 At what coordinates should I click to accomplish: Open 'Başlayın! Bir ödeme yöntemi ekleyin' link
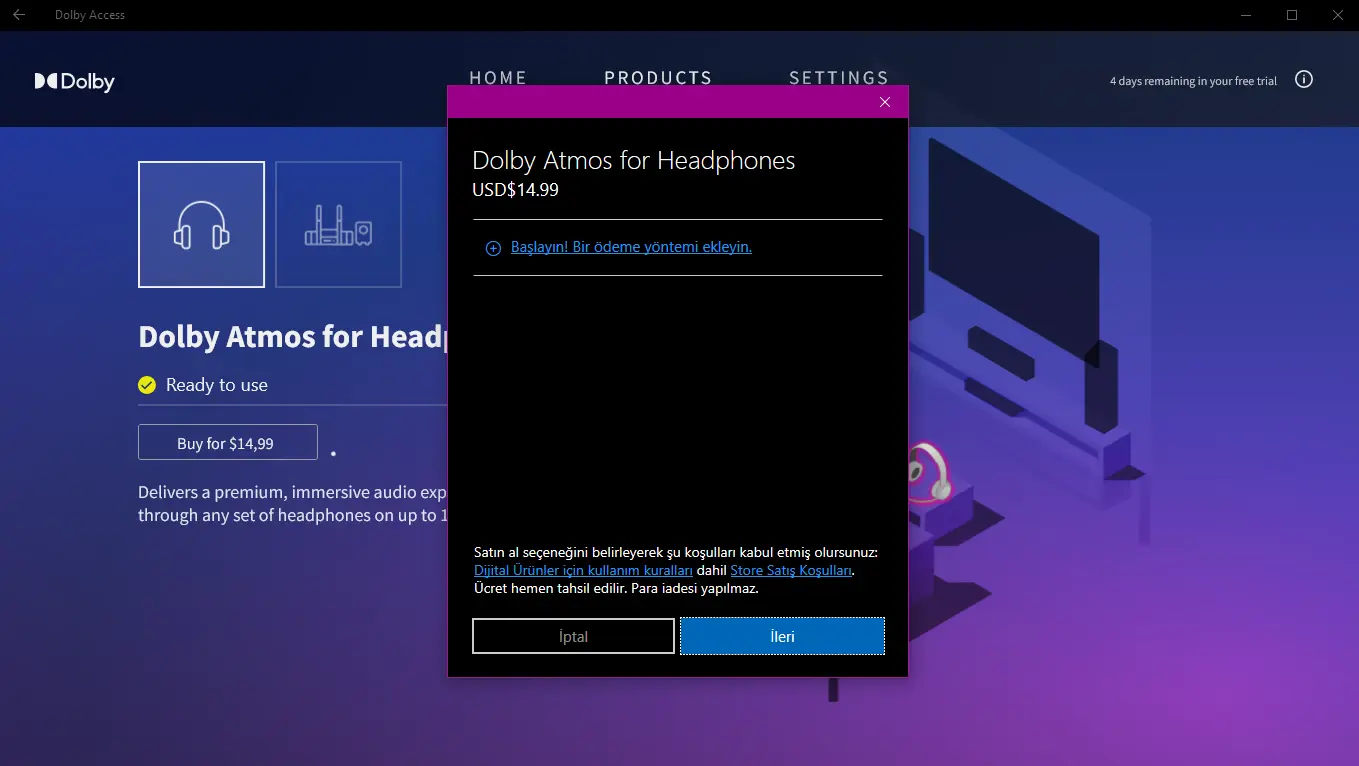tap(631, 247)
